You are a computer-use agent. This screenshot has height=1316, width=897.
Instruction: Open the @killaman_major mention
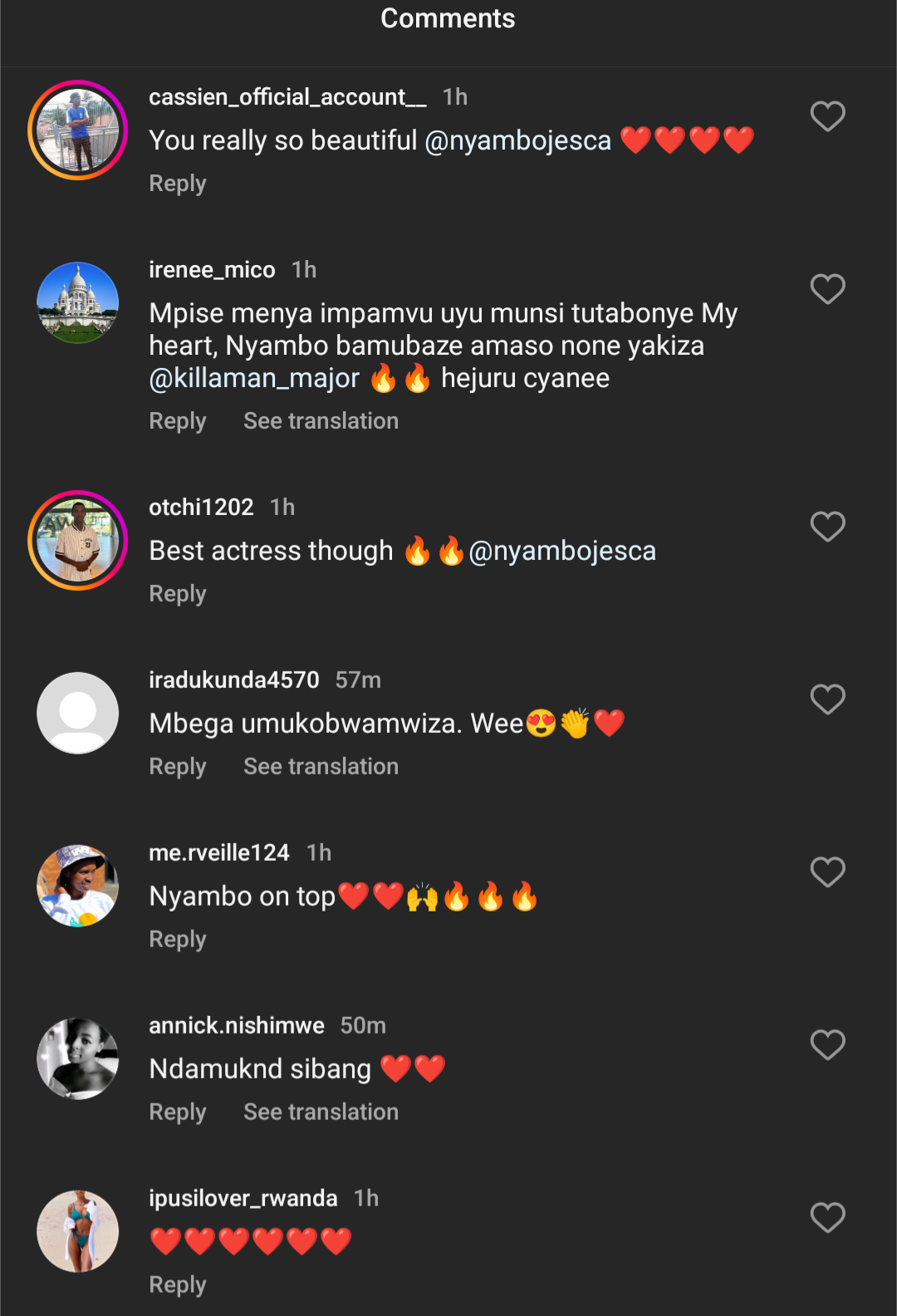pyautogui.click(x=254, y=379)
